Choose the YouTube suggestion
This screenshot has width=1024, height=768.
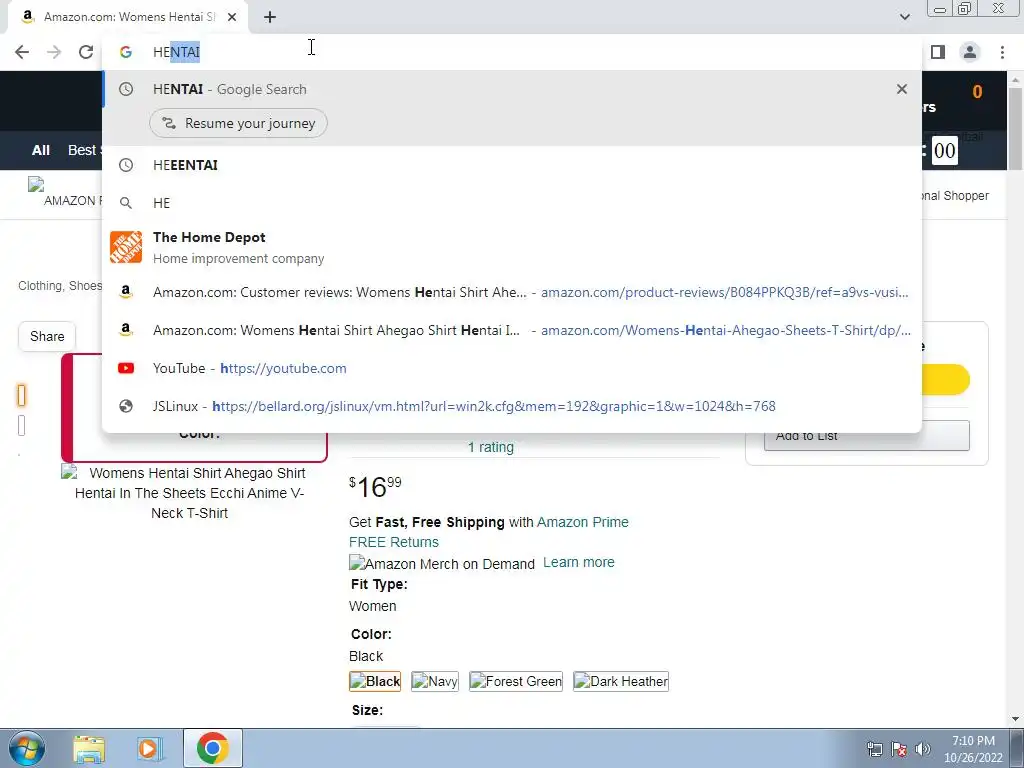click(x=512, y=368)
